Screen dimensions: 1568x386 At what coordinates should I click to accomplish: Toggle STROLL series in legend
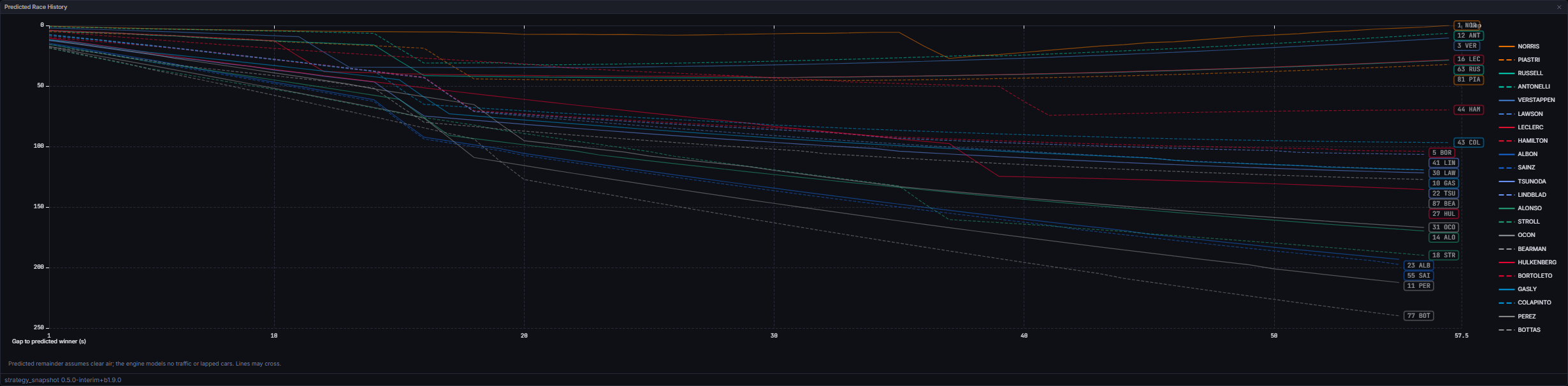pos(1519,222)
